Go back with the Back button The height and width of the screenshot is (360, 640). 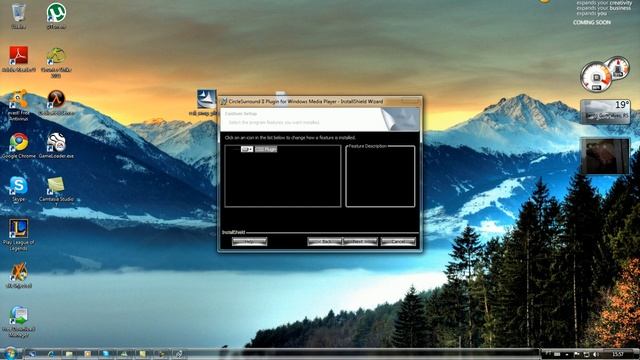[325, 242]
